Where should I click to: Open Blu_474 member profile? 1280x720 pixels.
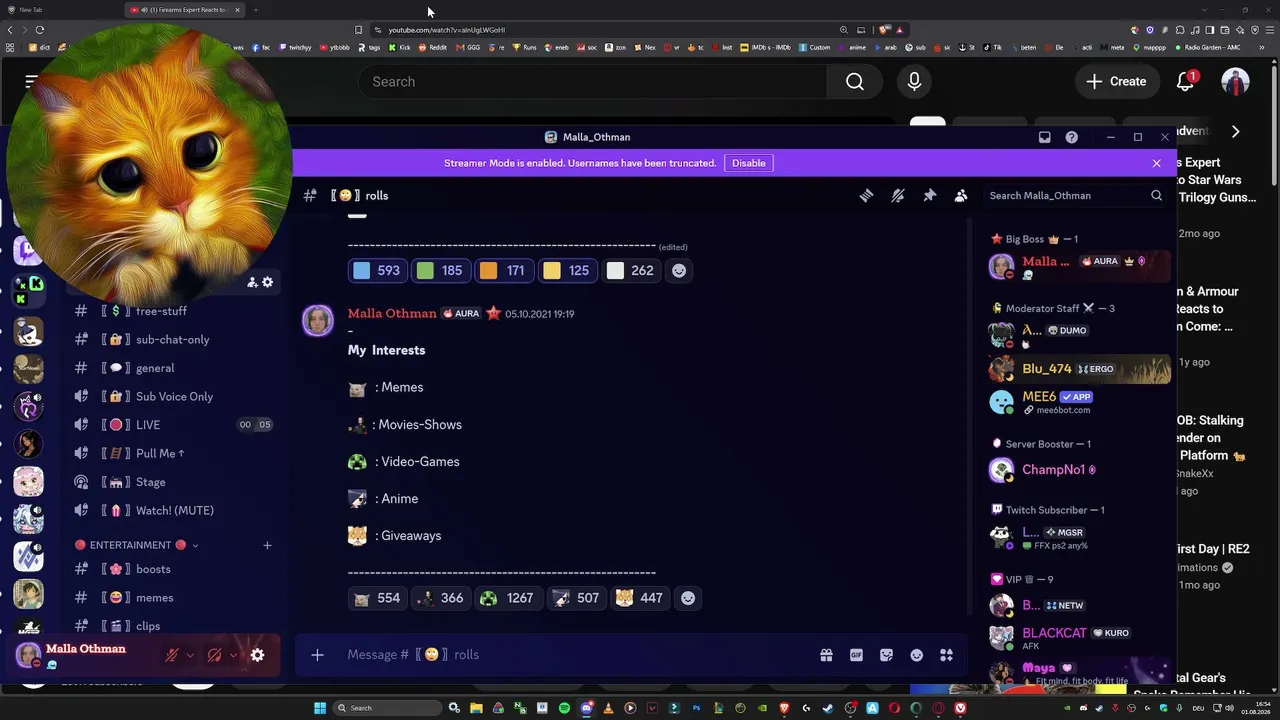click(1079, 370)
